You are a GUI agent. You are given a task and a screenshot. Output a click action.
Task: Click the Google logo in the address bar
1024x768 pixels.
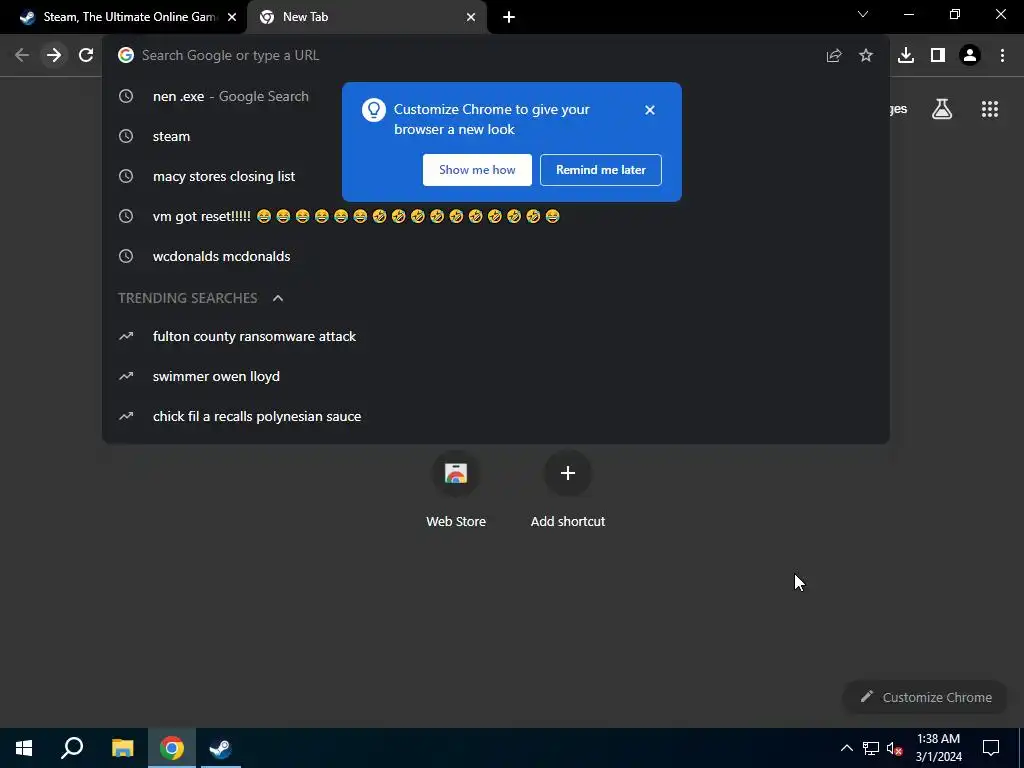(126, 56)
